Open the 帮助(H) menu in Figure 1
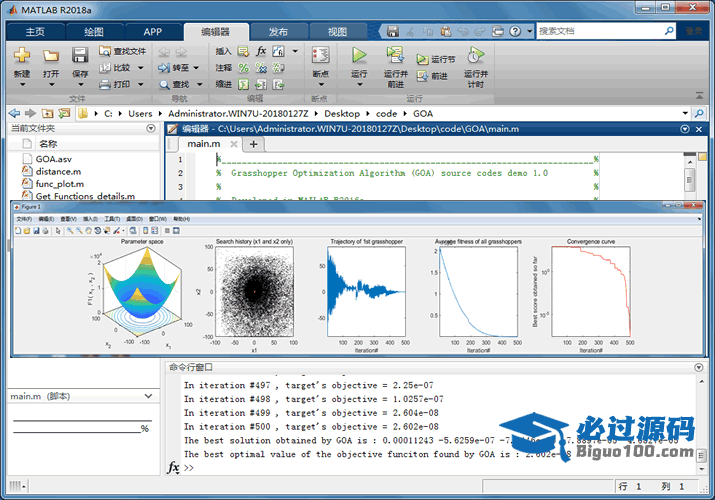Viewport: 715px width, 500px height. pos(181,219)
